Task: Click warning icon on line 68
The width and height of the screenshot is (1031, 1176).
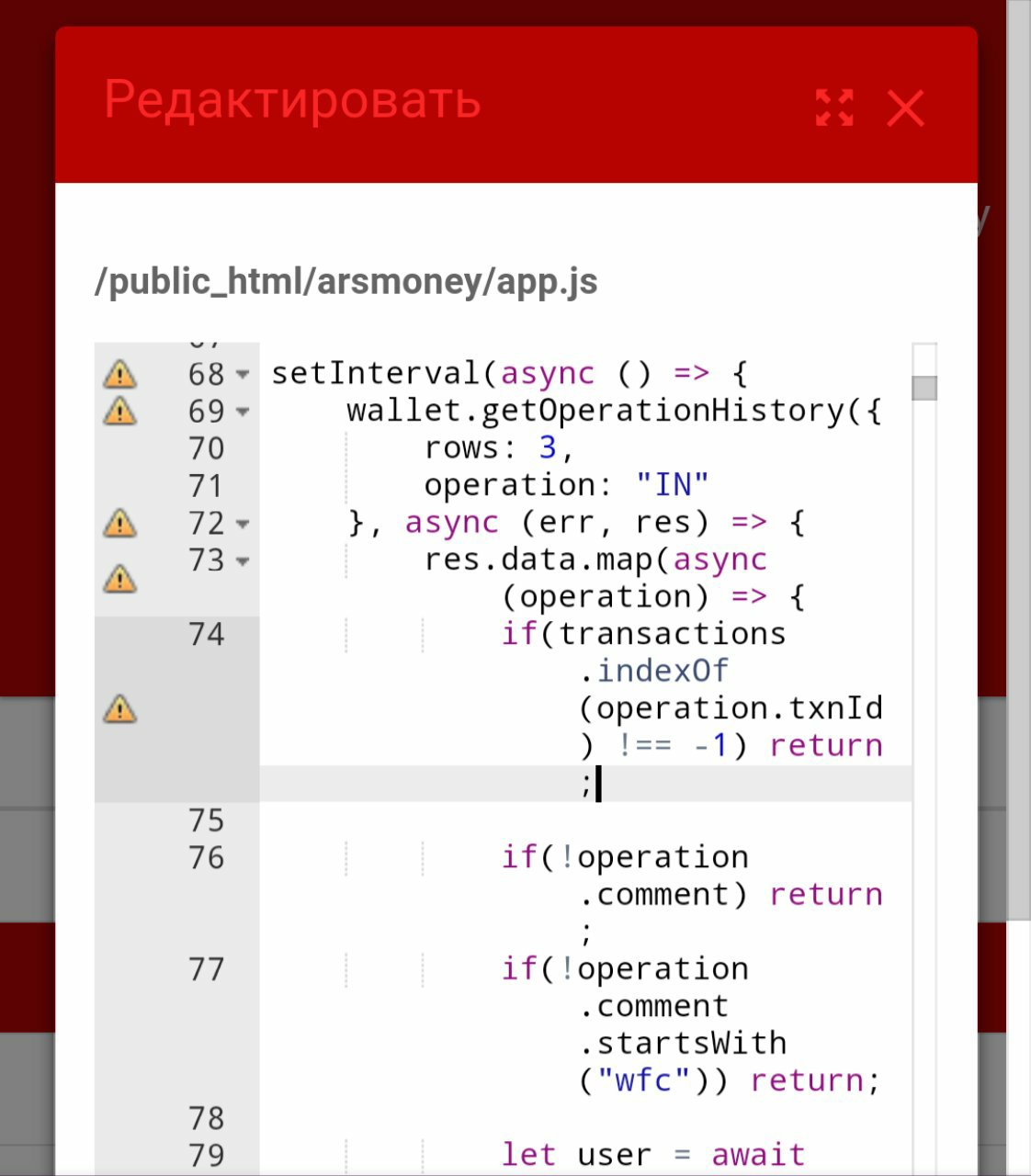Action: point(119,374)
